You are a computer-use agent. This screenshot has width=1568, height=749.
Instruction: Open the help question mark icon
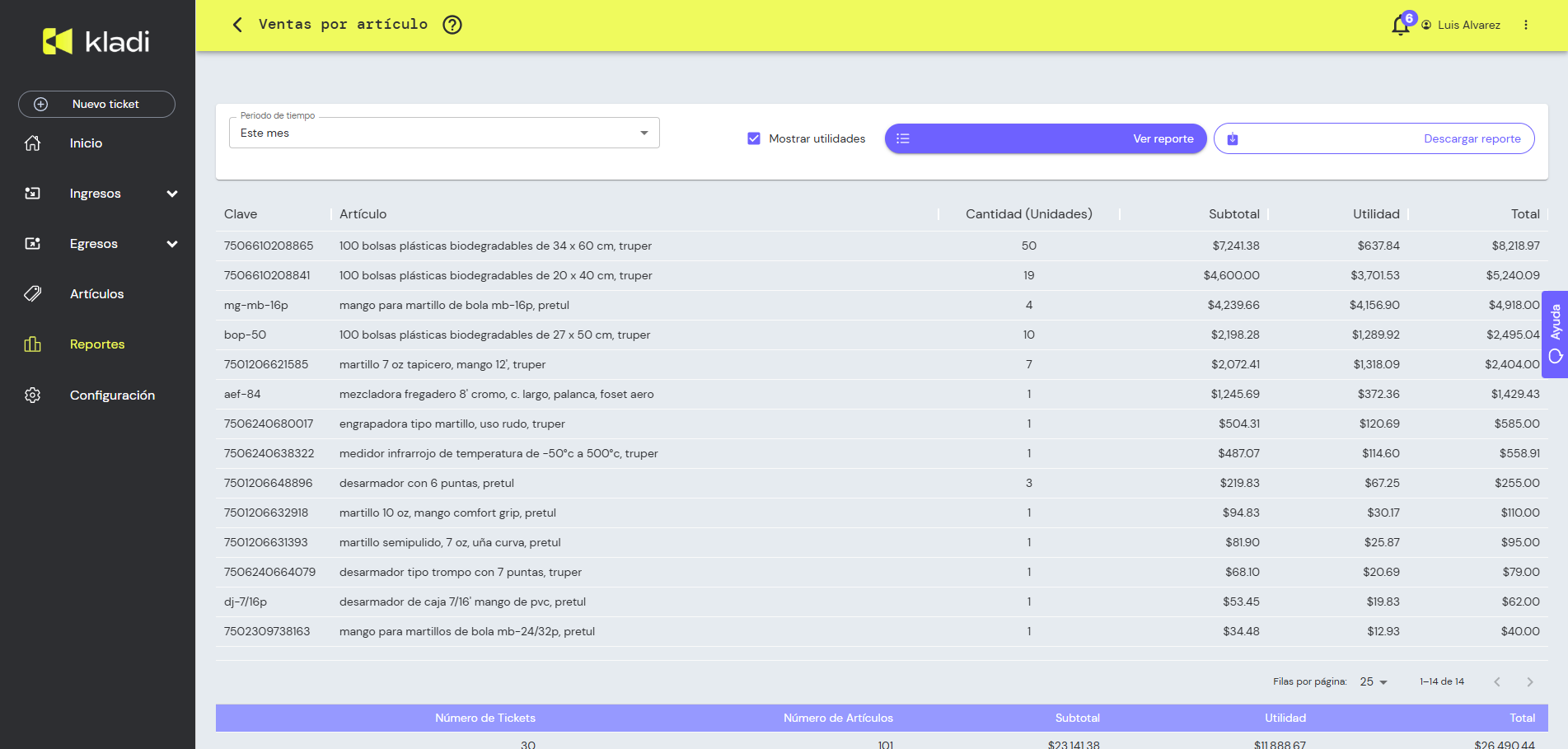[452, 25]
